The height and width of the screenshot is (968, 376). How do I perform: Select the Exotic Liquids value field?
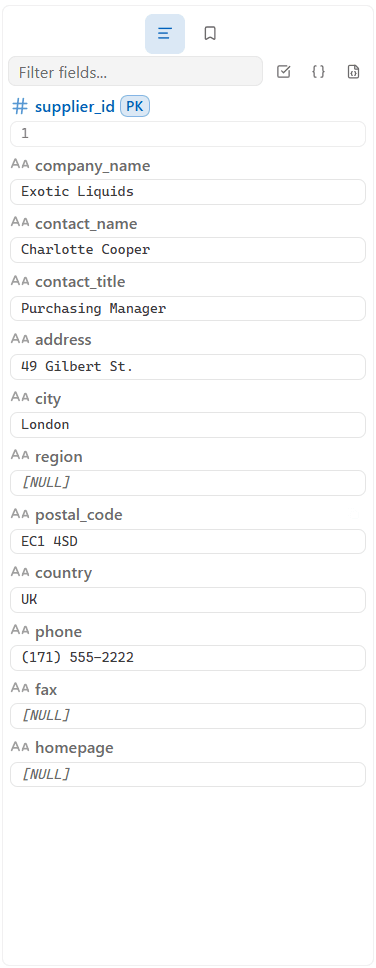[188, 192]
